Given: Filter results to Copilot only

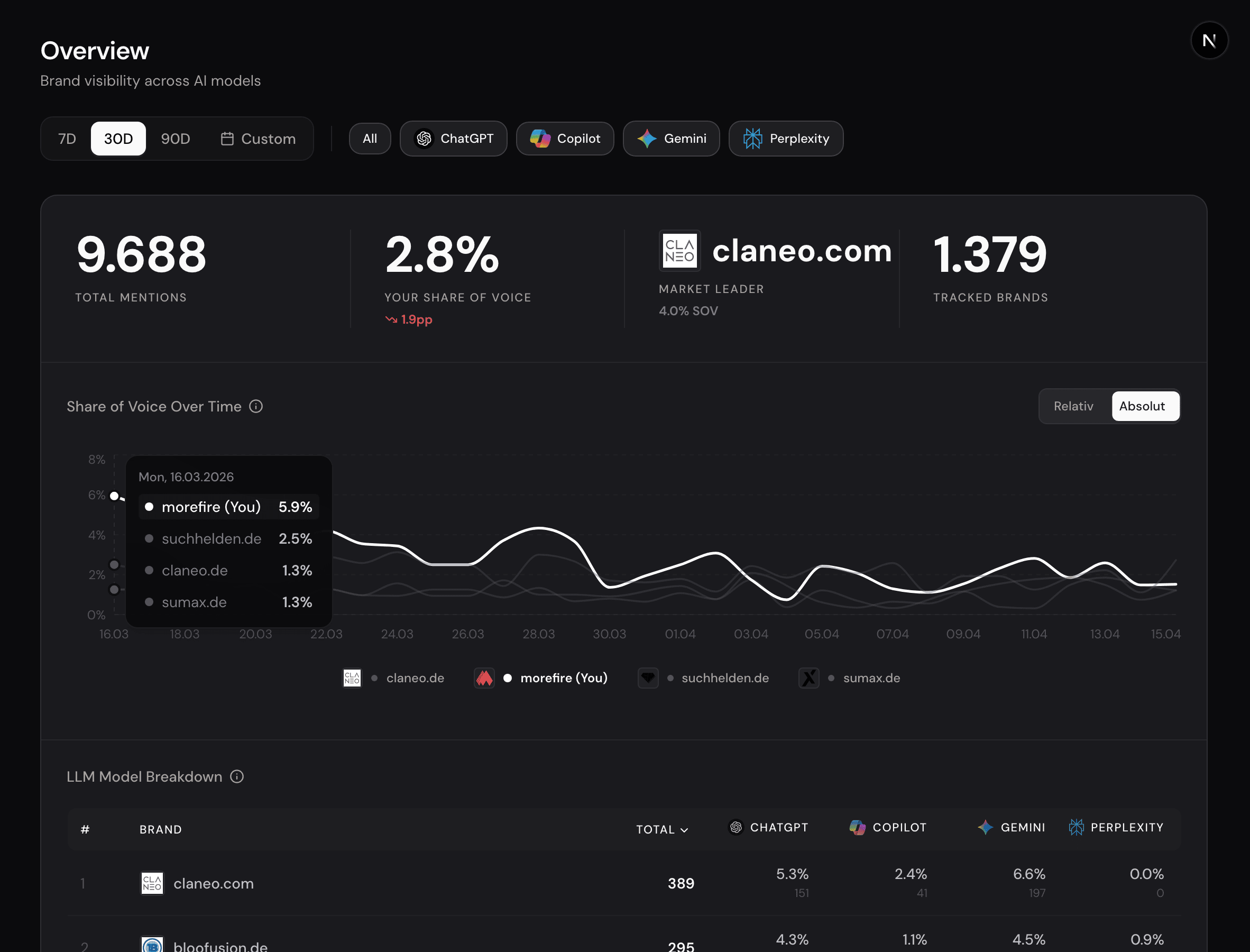Looking at the screenshot, I should 565,139.
